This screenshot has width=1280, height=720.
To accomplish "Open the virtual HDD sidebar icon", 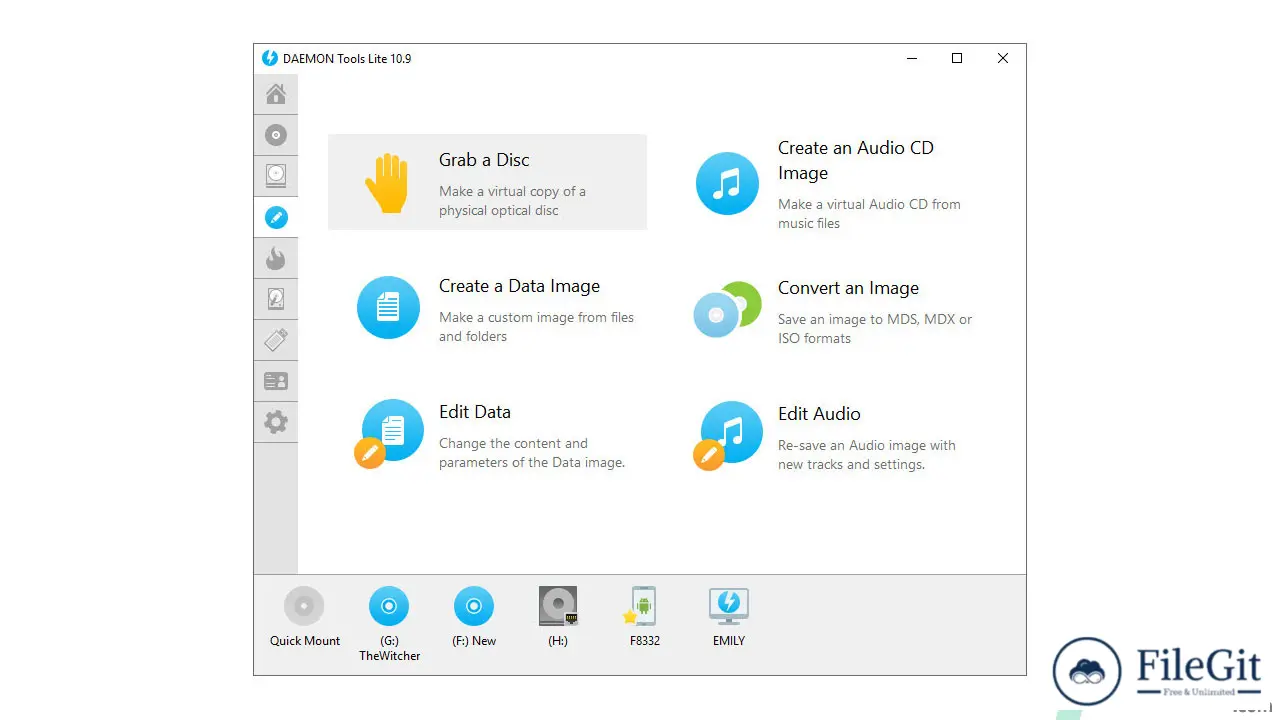I will click(276, 299).
